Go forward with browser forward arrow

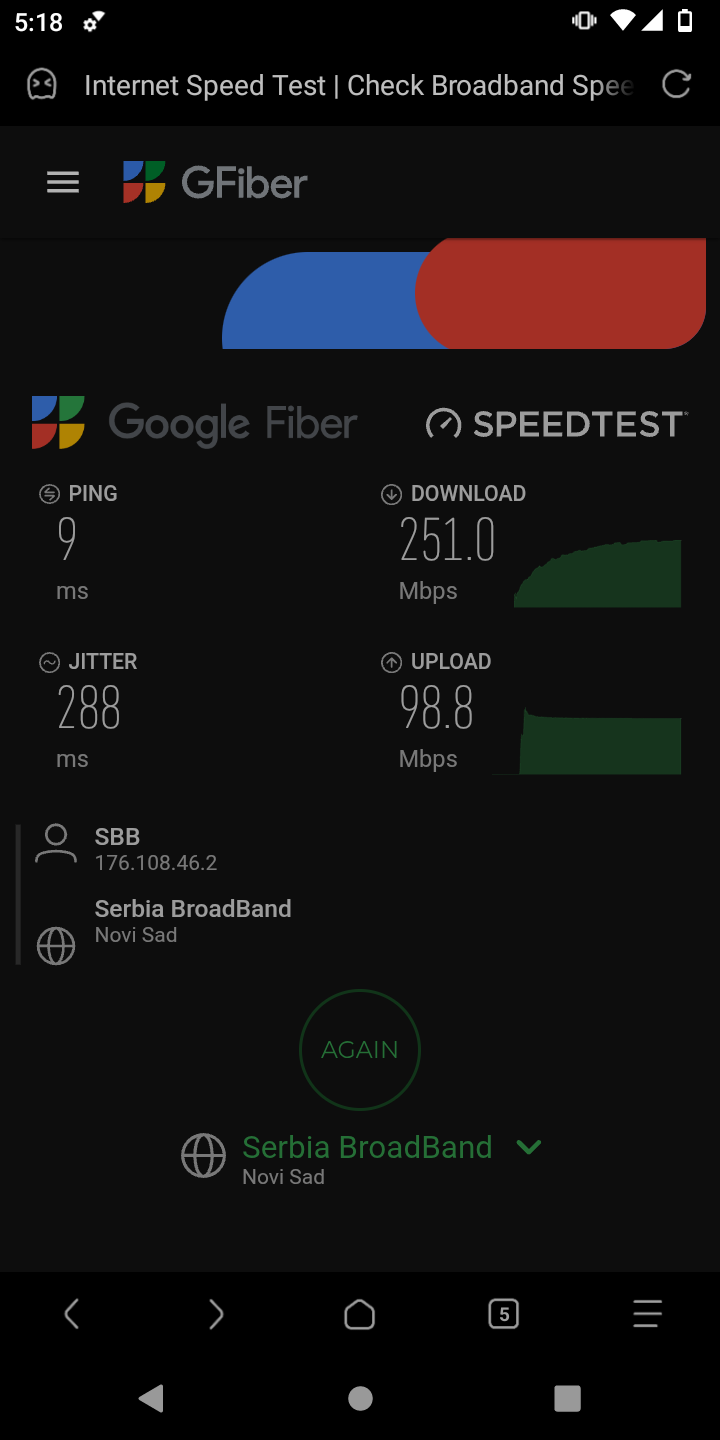pyautogui.click(x=216, y=1314)
